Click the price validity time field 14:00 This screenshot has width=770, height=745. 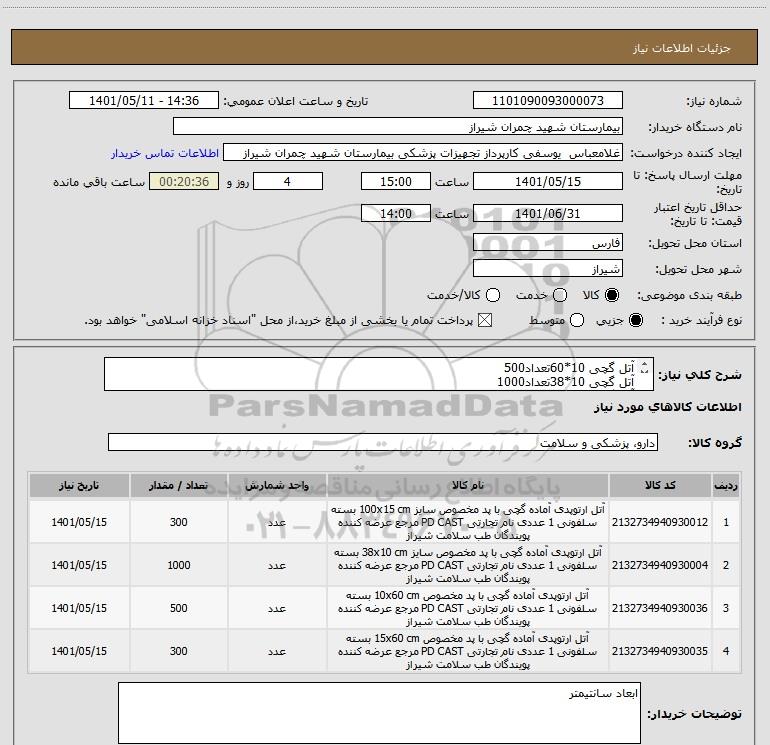(x=396, y=214)
